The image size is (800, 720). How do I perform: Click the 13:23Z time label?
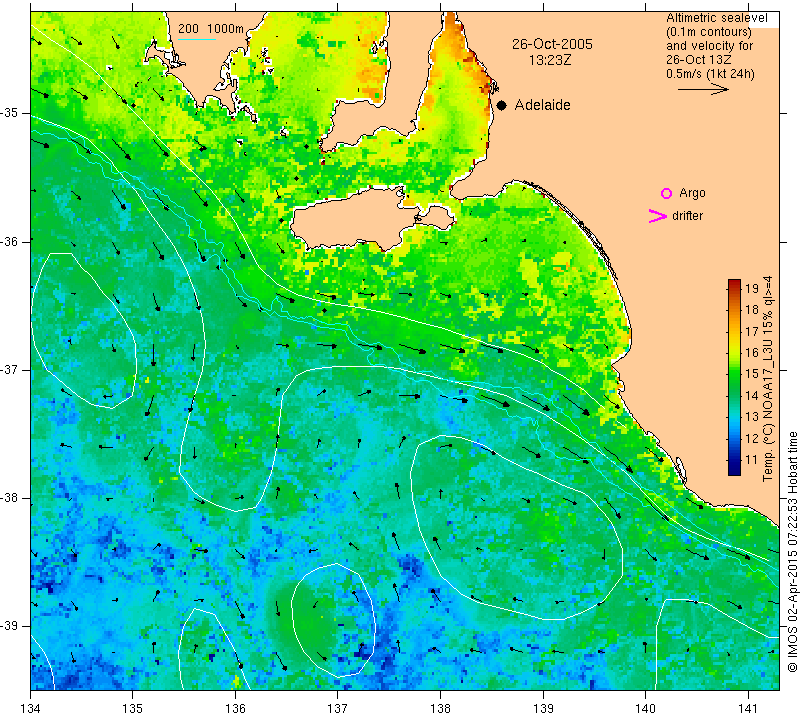coord(550,60)
